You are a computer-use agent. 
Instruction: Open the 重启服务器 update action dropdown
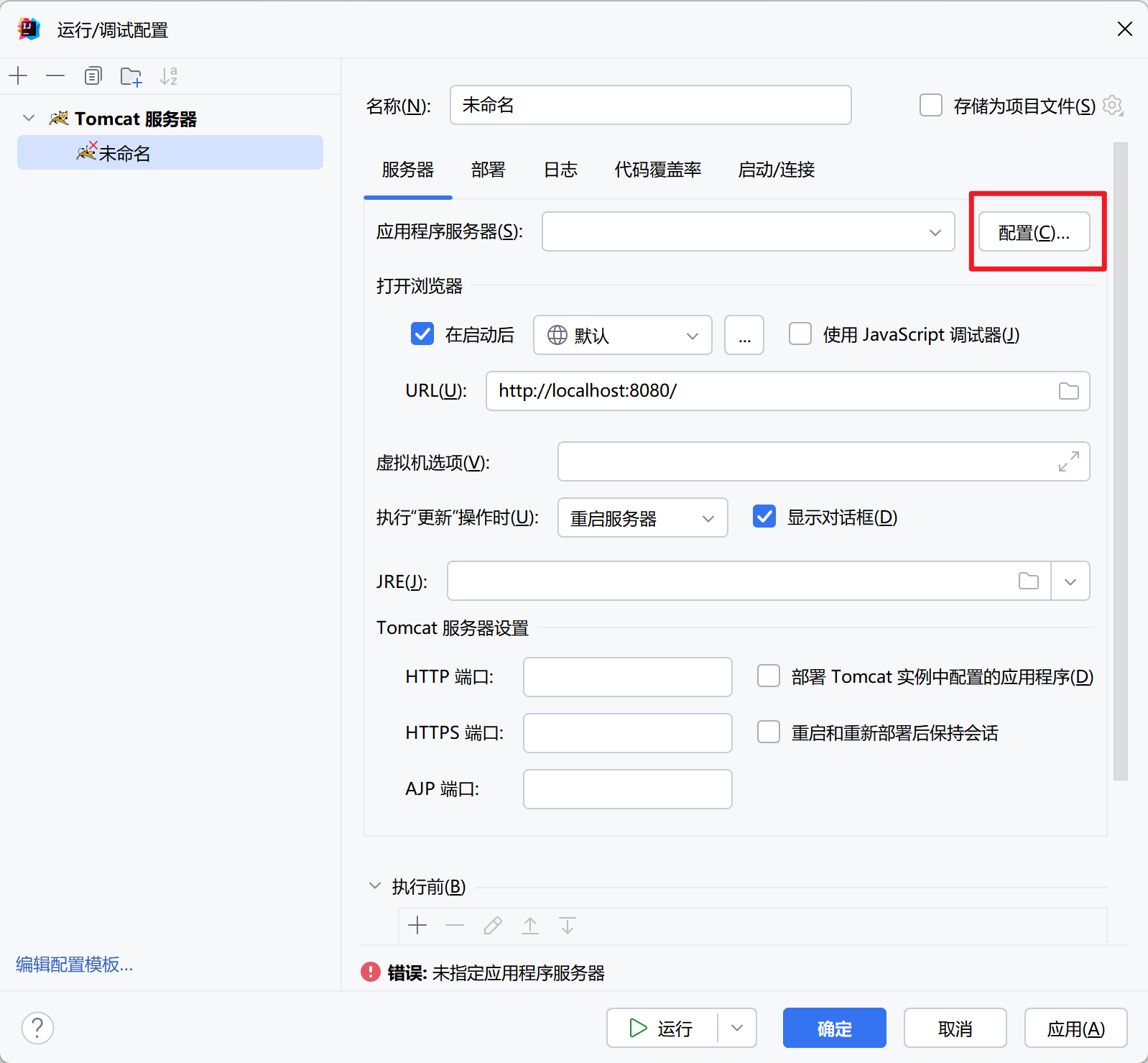(x=642, y=517)
